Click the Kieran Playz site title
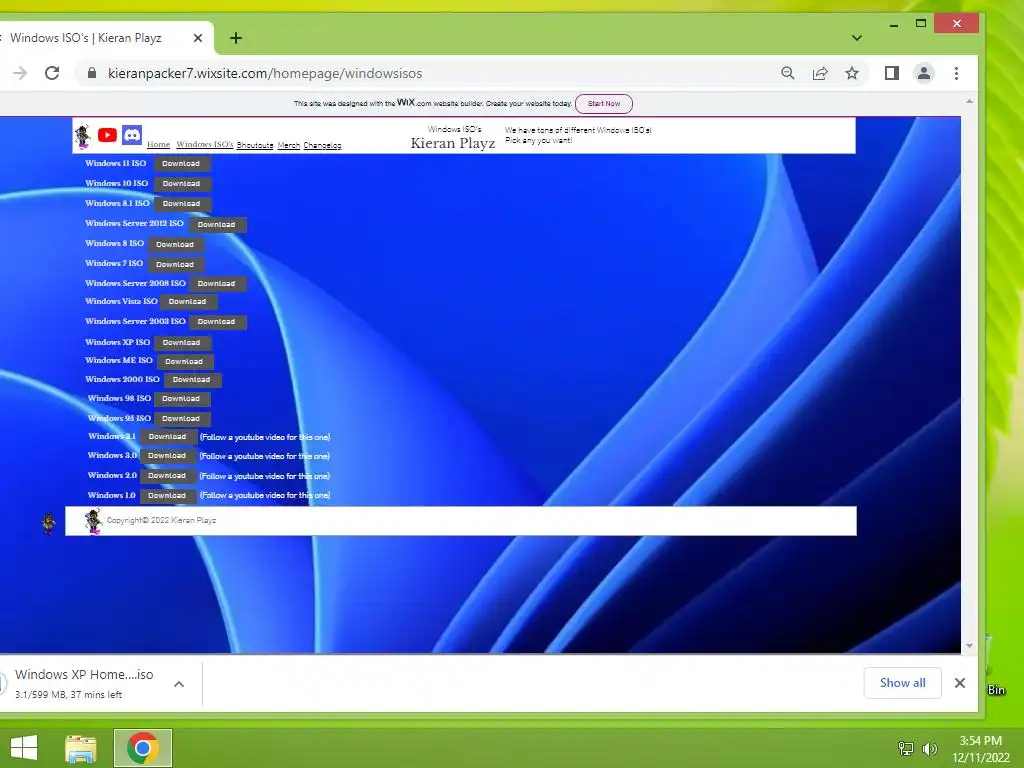The width and height of the screenshot is (1024, 768). point(453,143)
